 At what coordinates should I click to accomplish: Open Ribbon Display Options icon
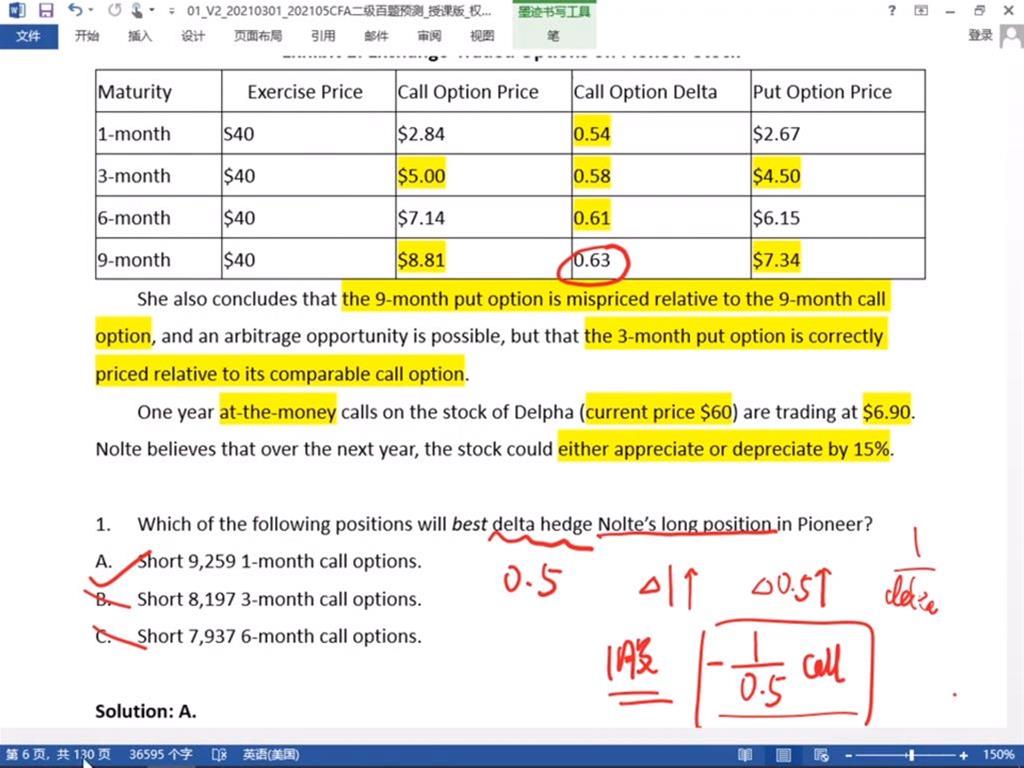(921, 10)
